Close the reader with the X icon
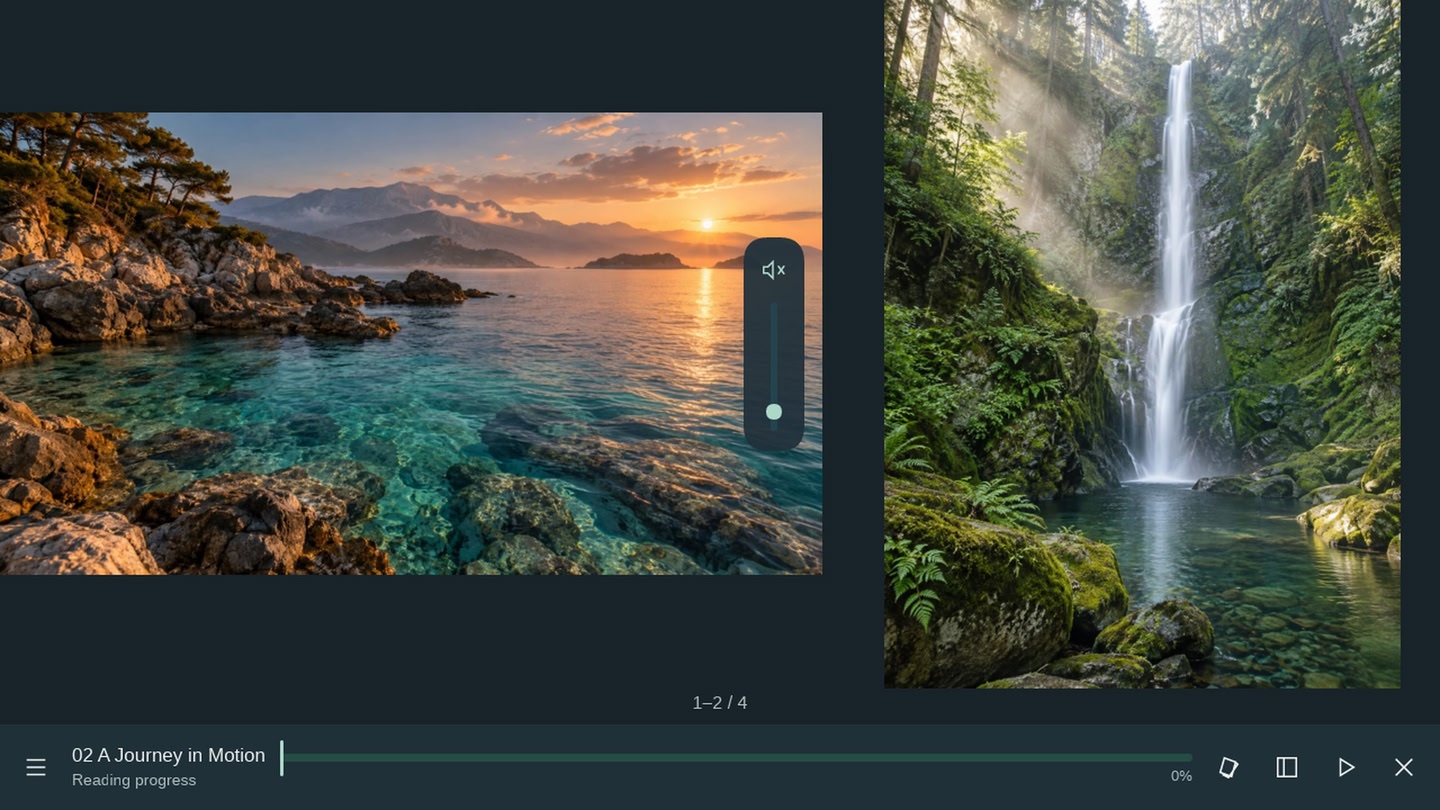Viewport: 1440px width, 810px height. coord(1404,767)
